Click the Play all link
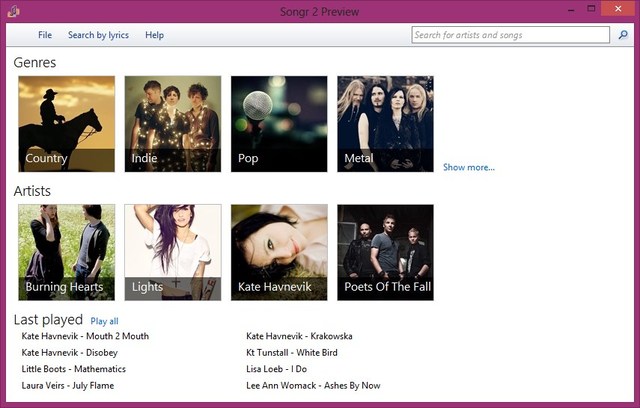The width and height of the screenshot is (640, 408). coord(104,321)
